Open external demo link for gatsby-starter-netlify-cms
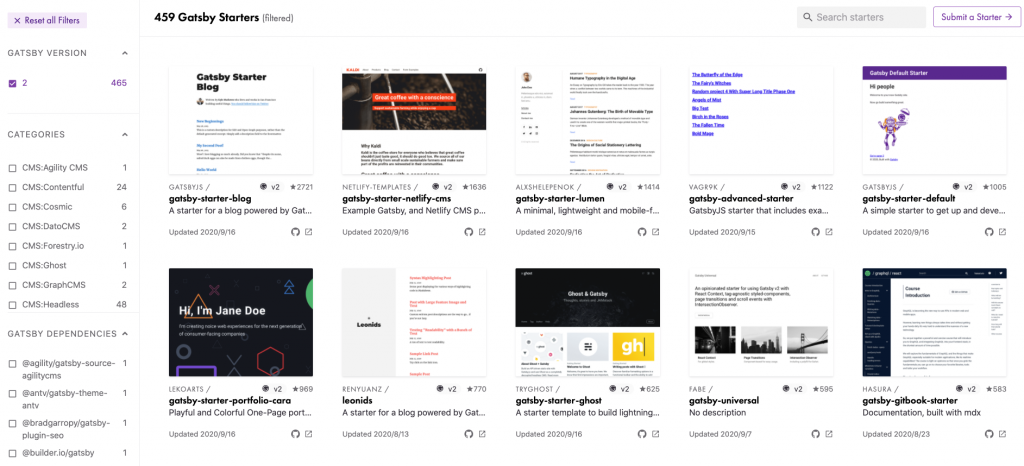 (x=482, y=232)
